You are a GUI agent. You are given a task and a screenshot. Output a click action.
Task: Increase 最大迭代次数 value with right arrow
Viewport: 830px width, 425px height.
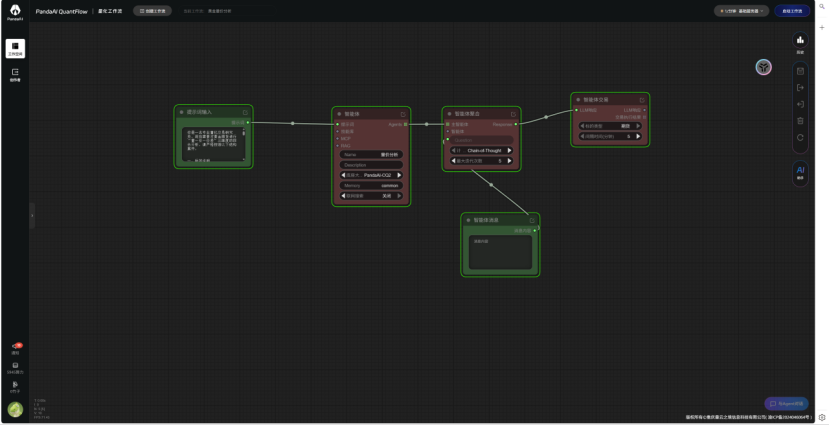click(x=508, y=160)
